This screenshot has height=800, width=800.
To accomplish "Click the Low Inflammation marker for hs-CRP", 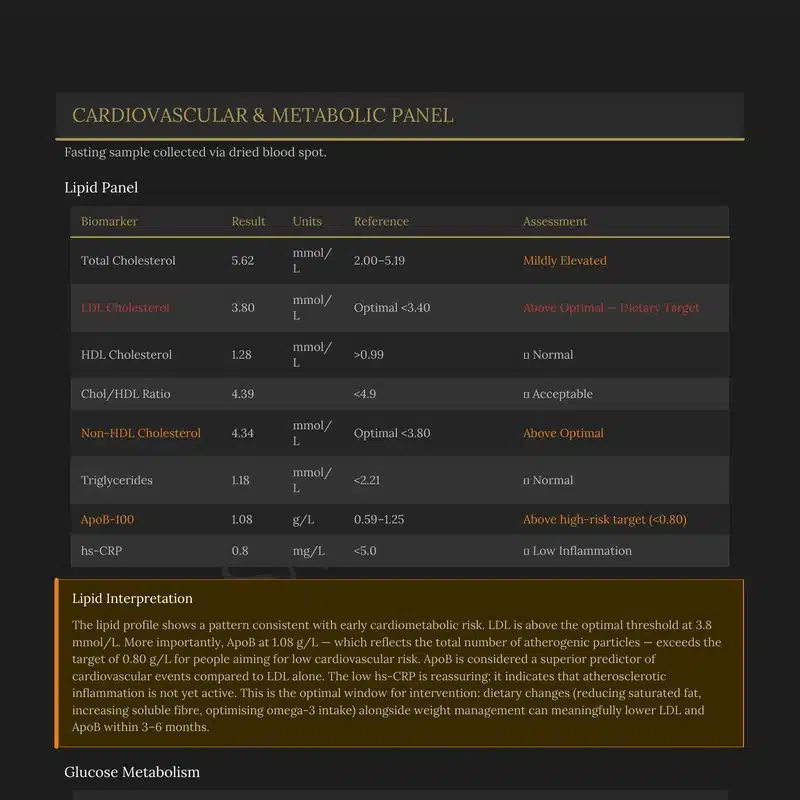I will (x=578, y=550).
